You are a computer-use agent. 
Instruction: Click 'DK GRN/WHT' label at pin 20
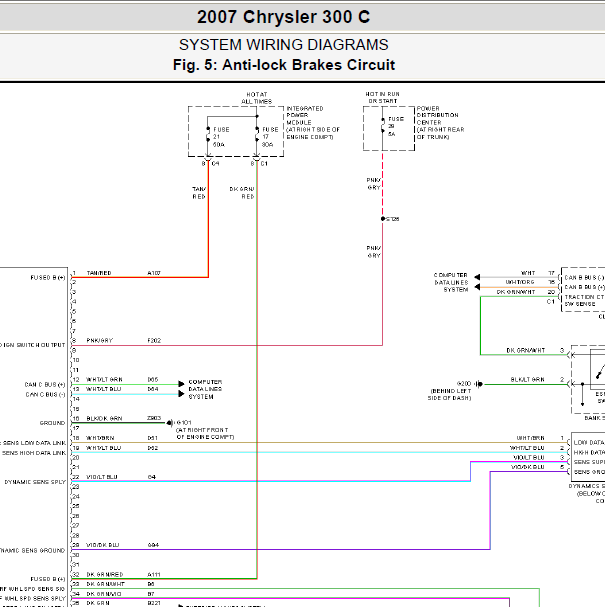[516, 292]
